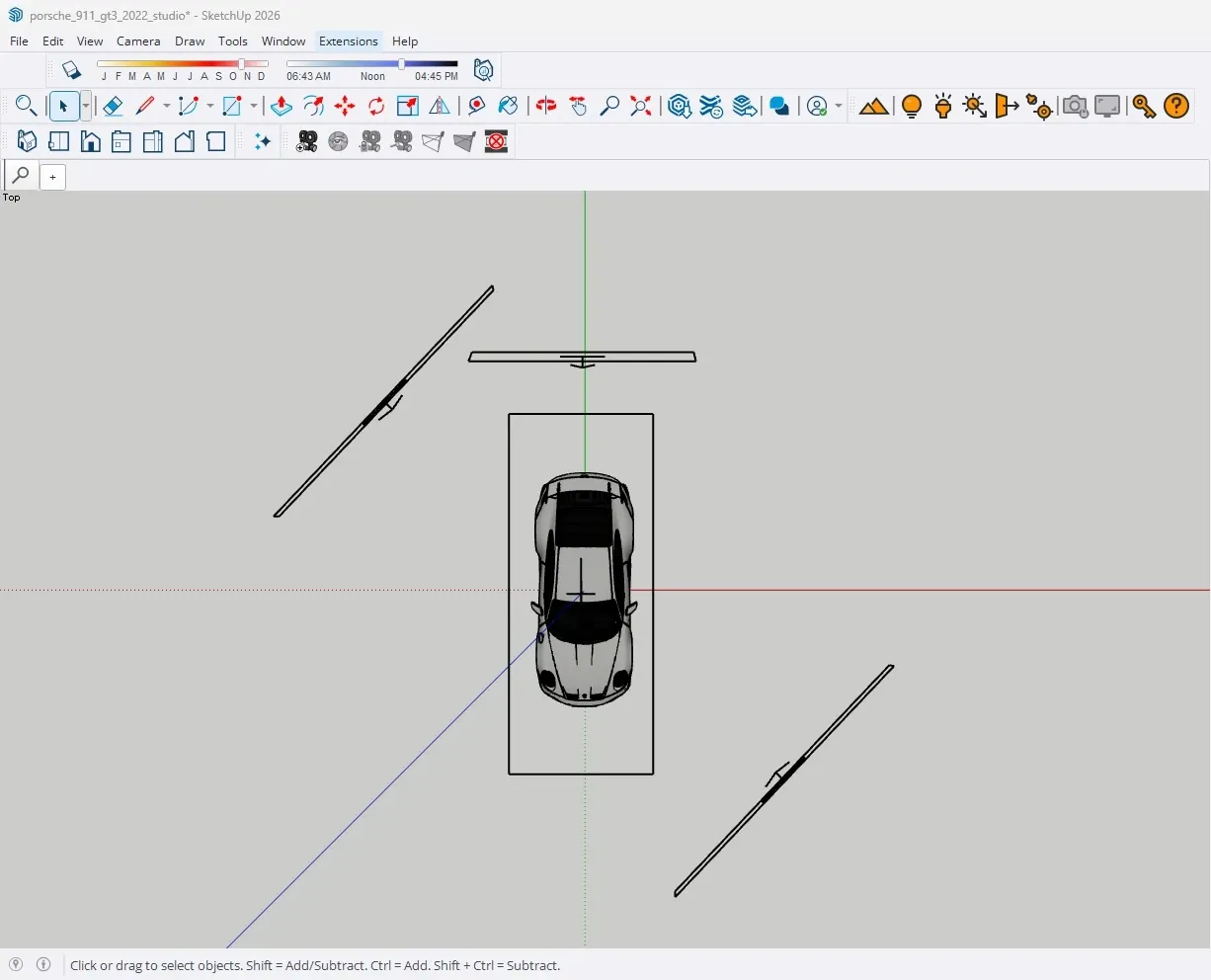Click the status bar geo-location pin icon
This screenshot has width=1211, height=980.
tap(16, 964)
